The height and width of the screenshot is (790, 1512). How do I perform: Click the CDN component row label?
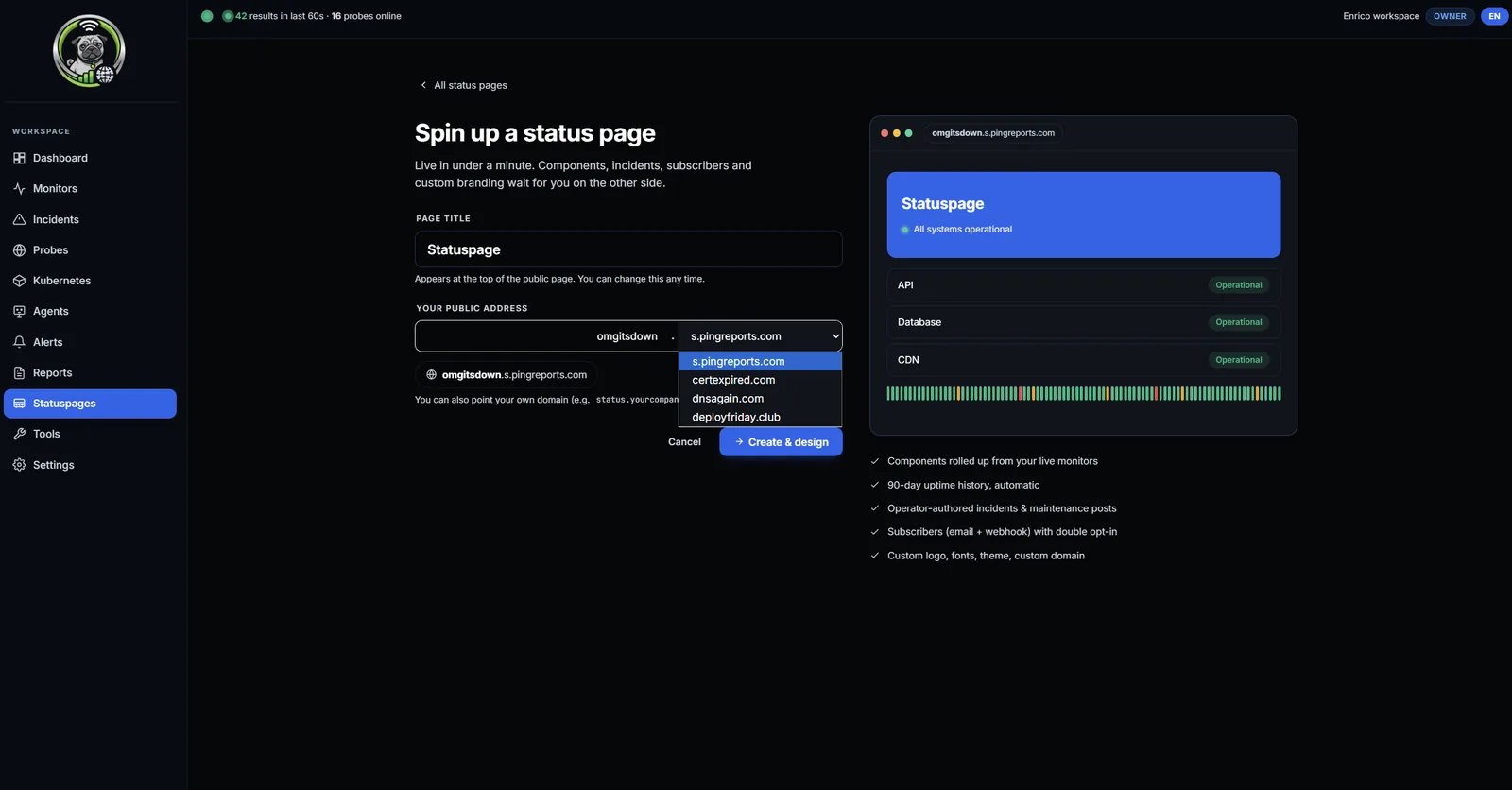pos(908,360)
